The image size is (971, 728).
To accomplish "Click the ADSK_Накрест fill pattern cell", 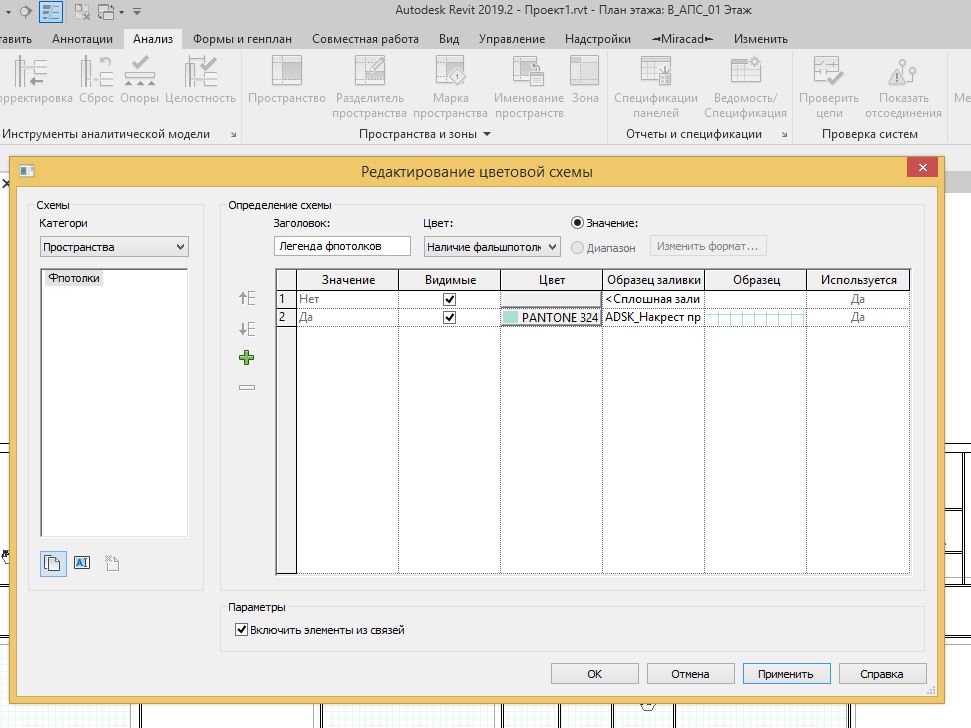I will coord(653,317).
